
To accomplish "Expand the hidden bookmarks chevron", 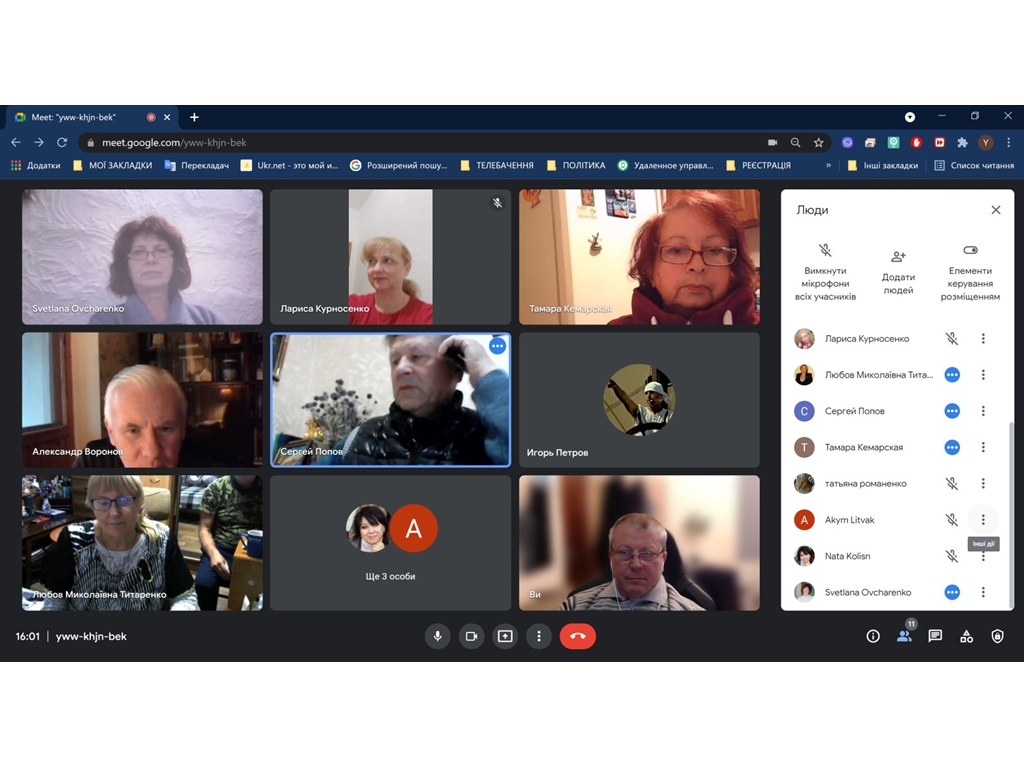I will (828, 165).
